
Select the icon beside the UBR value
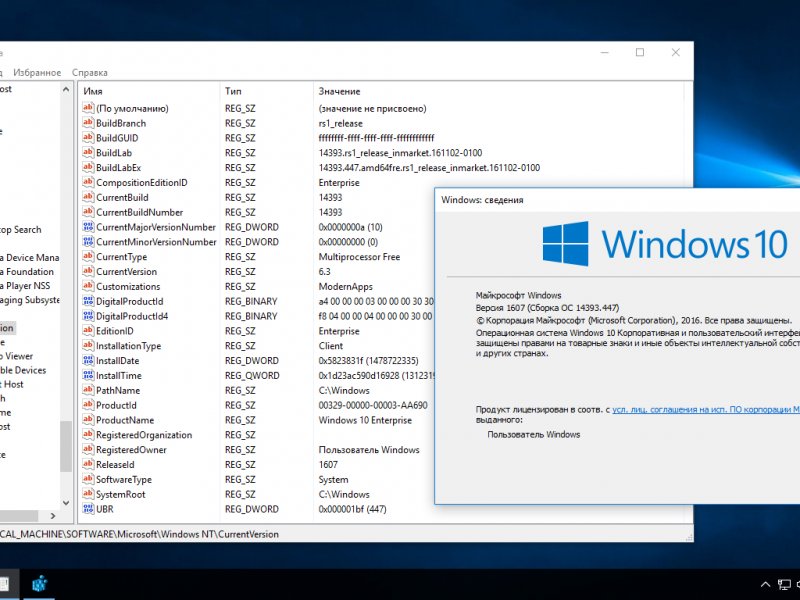coord(88,509)
